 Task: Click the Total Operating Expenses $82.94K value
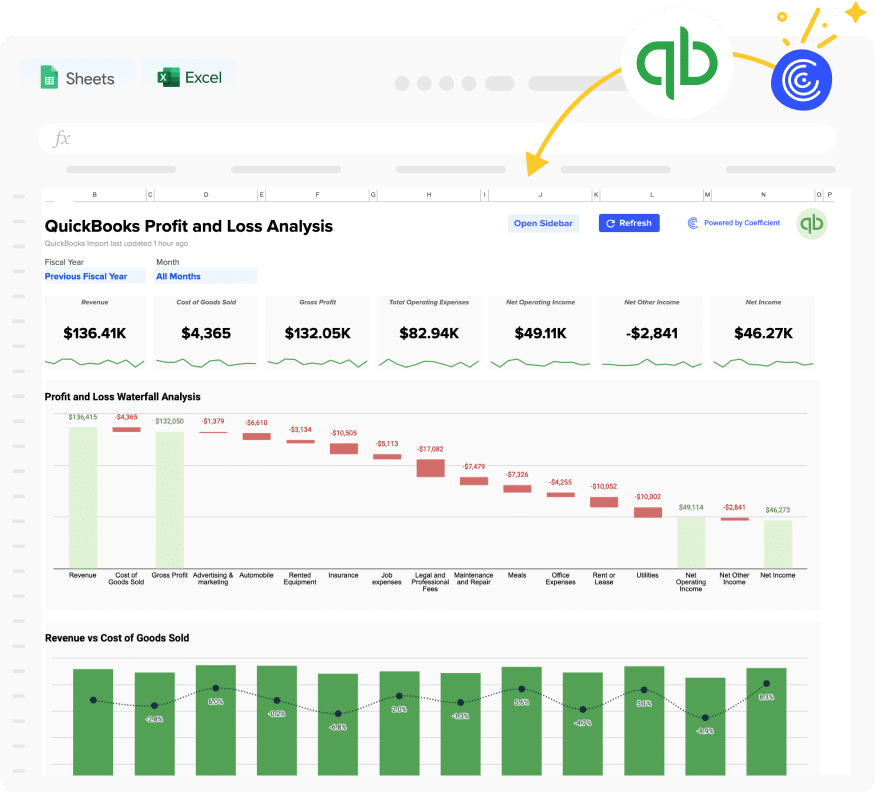429,333
